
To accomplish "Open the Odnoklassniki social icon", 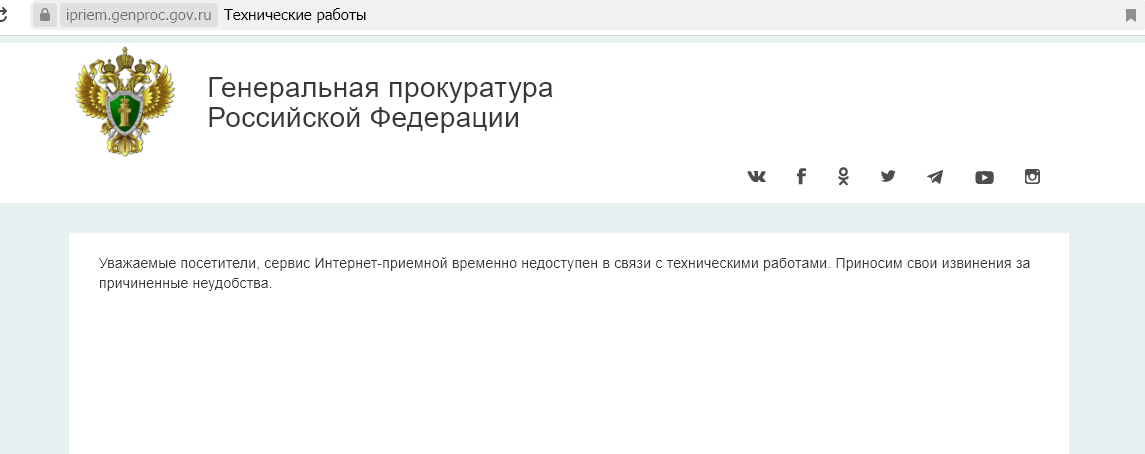I will tap(843, 176).
